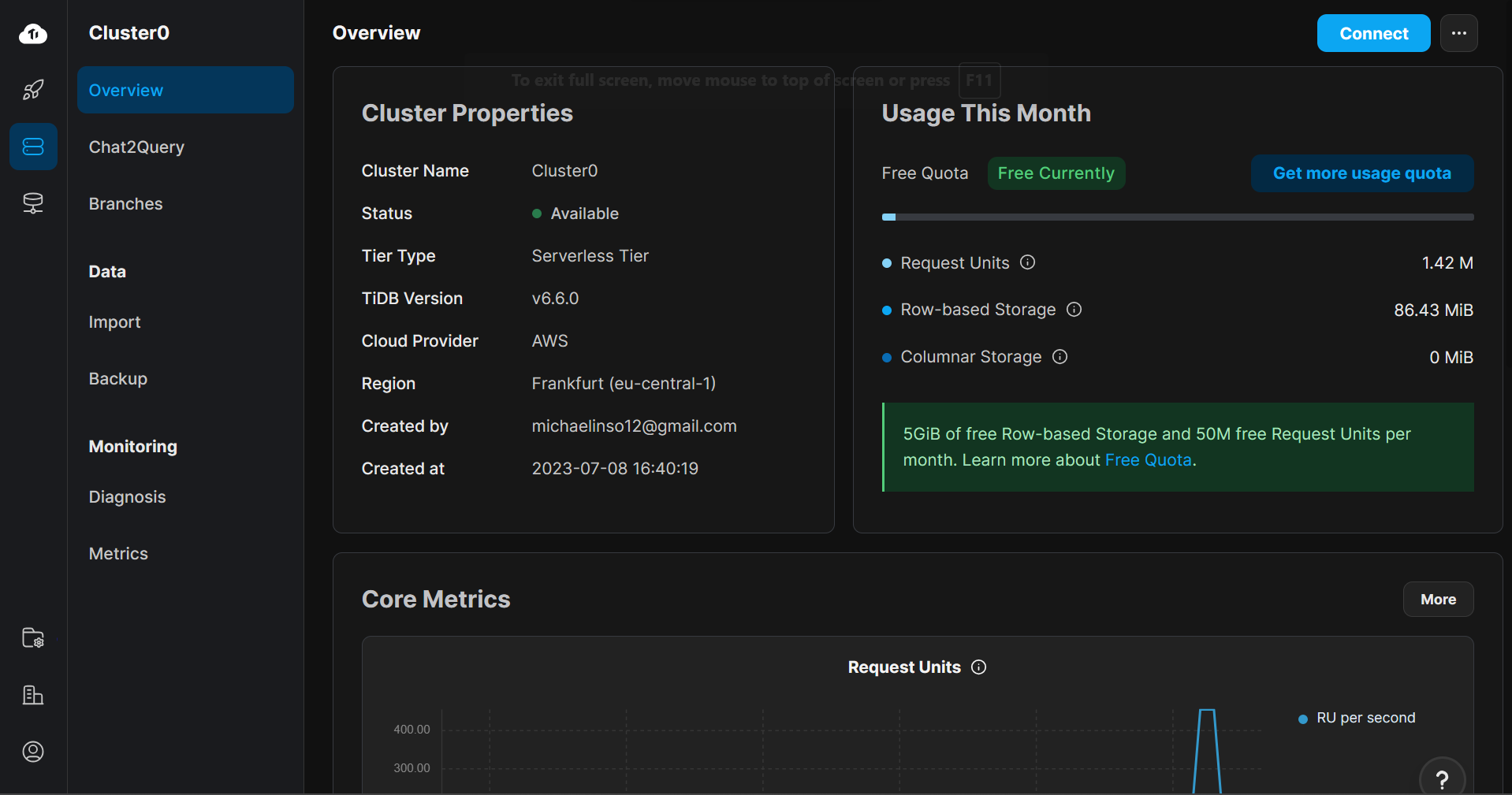The width and height of the screenshot is (1512, 795).
Task: Select the clusters icon in sidebar
Action: pos(33,147)
